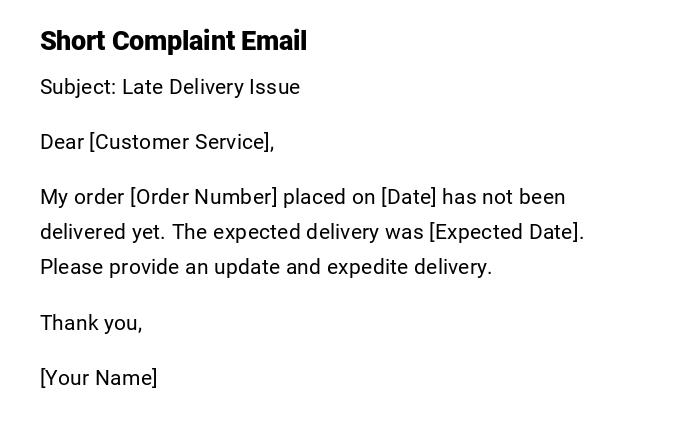The width and height of the screenshot is (700, 440).
Task: Click the [Expected Date] placeholder
Action: pyautogui.click(x=505, y=232)
